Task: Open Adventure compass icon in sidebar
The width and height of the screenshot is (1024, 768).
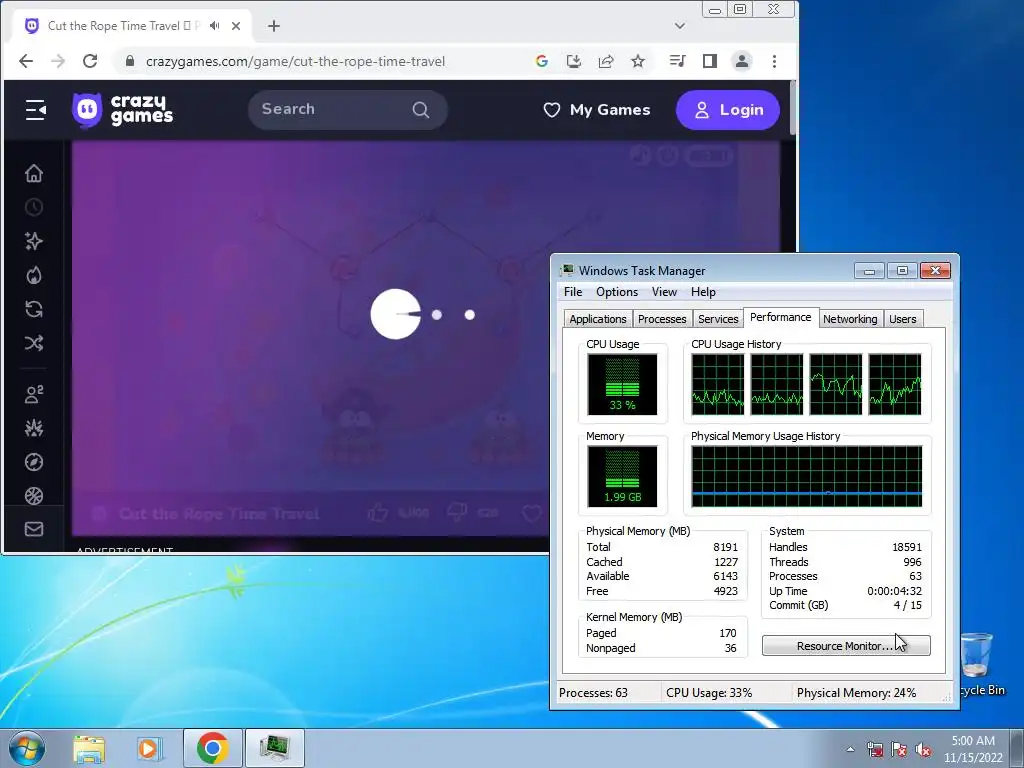Action: [x=34, y=462]
